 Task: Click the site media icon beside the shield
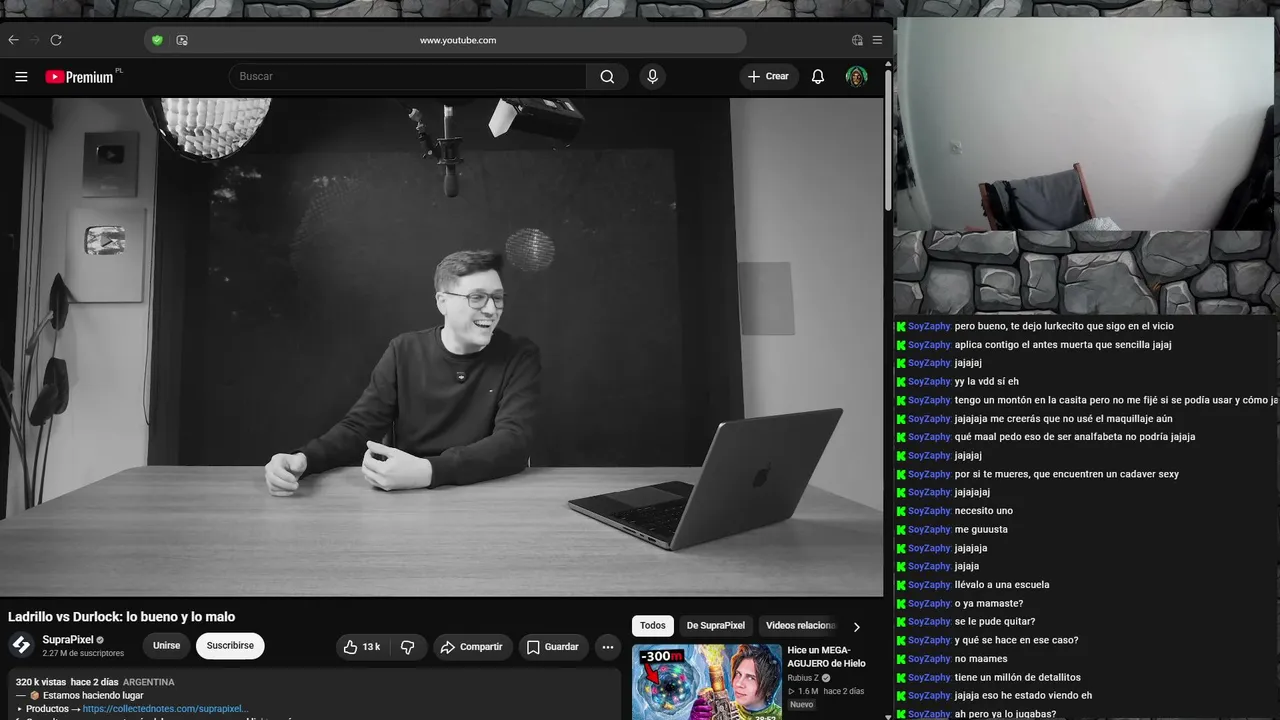click(x=182, y=40)
